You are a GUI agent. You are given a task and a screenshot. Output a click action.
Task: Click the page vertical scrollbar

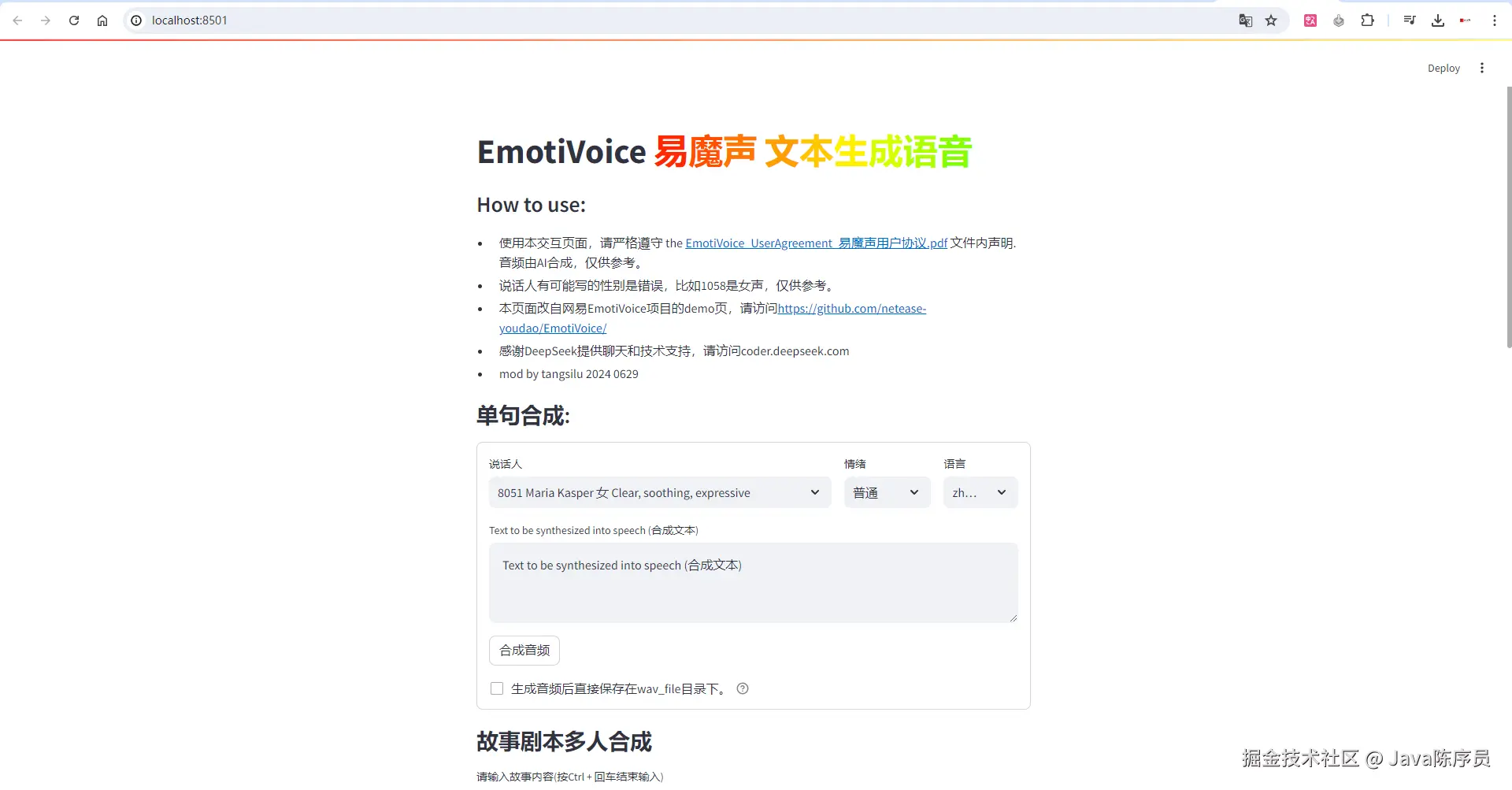click(x=1509, y=217)
